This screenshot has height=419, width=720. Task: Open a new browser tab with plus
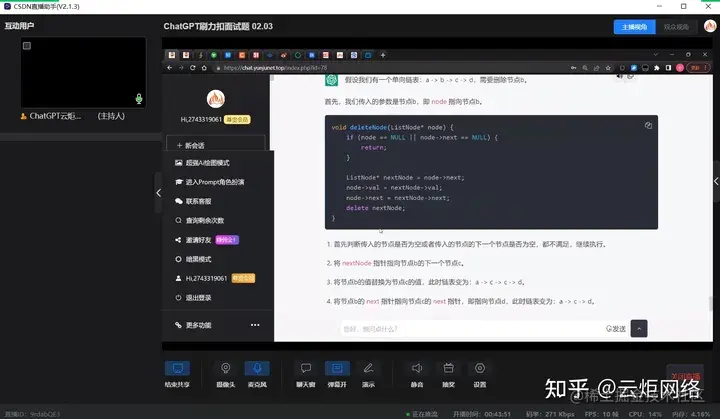[x=382, y=55]
